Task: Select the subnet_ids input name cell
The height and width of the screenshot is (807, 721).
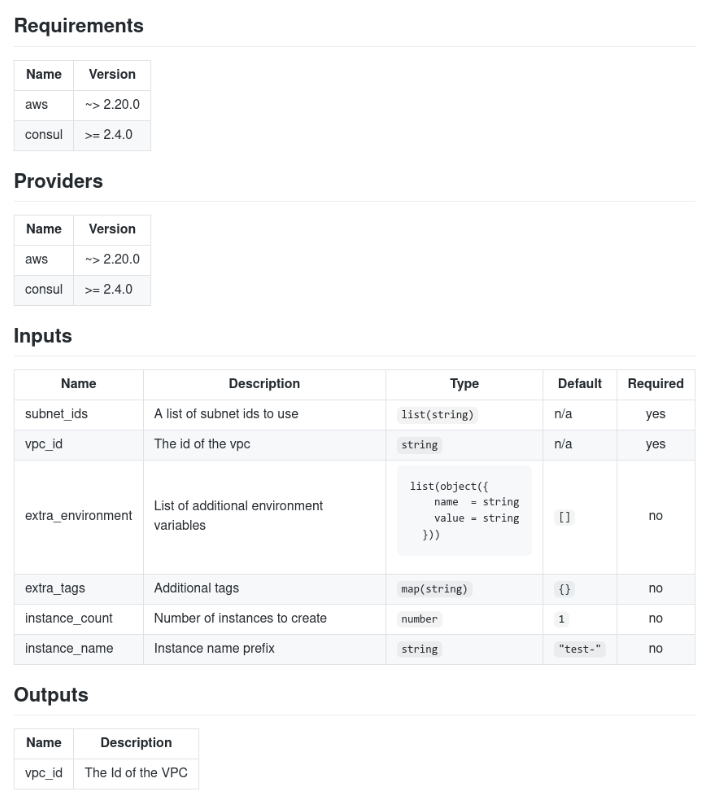Action: pos(58,414)
